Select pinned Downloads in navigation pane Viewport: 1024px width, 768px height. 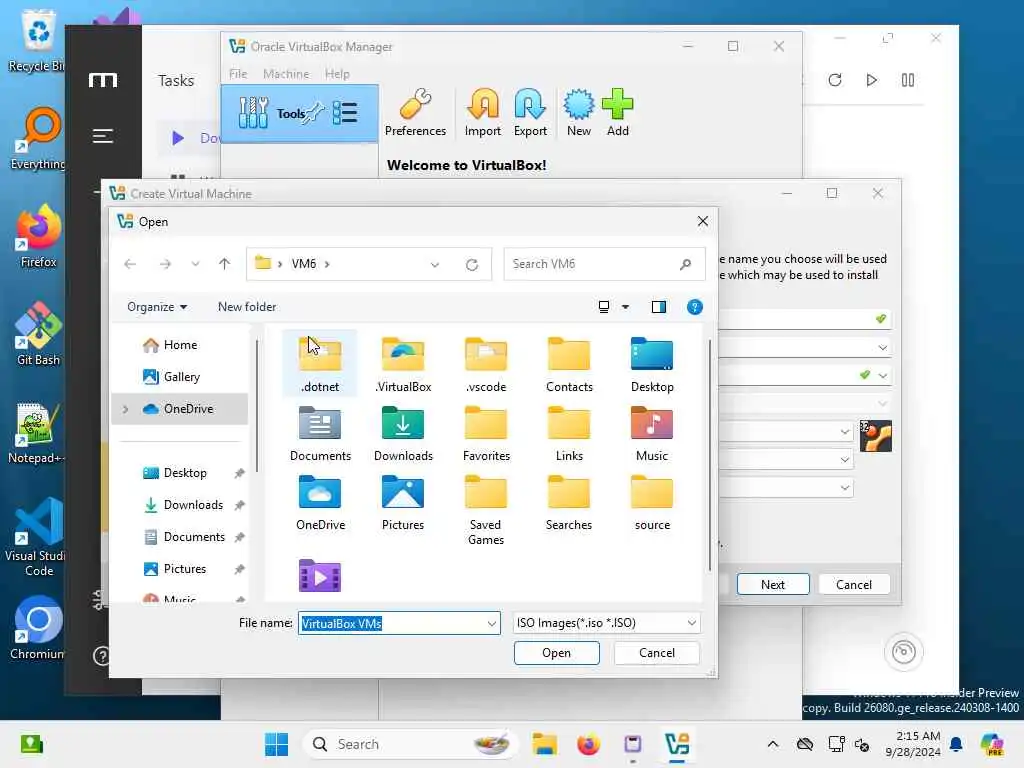pyautogui.click(x=180, y=505)
